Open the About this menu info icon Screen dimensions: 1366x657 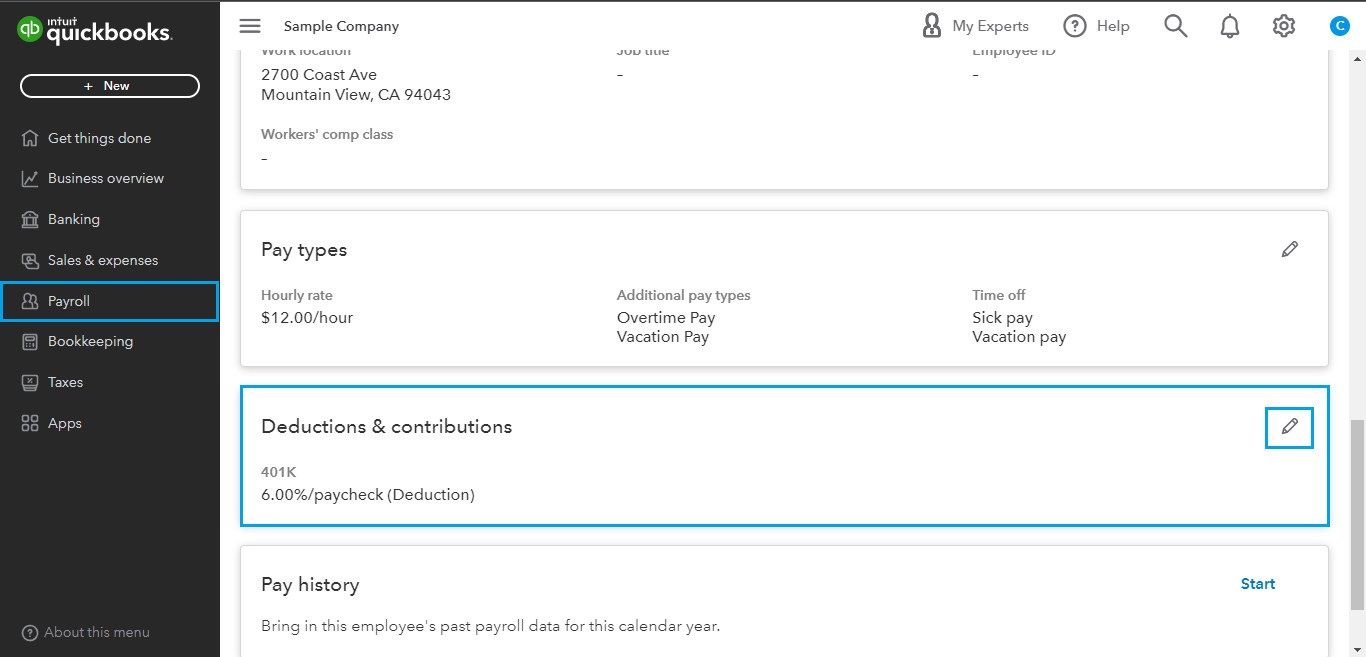click(x=30, y=632)
